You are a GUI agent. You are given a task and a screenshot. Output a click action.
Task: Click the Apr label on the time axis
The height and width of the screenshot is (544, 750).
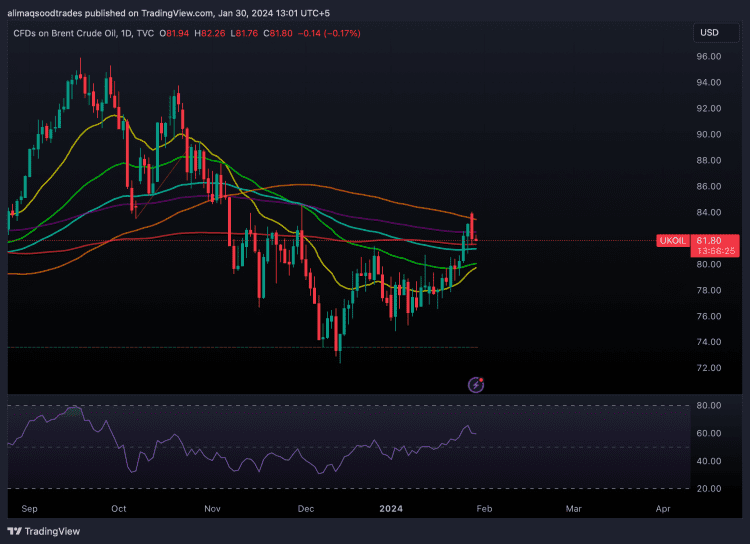663,508
